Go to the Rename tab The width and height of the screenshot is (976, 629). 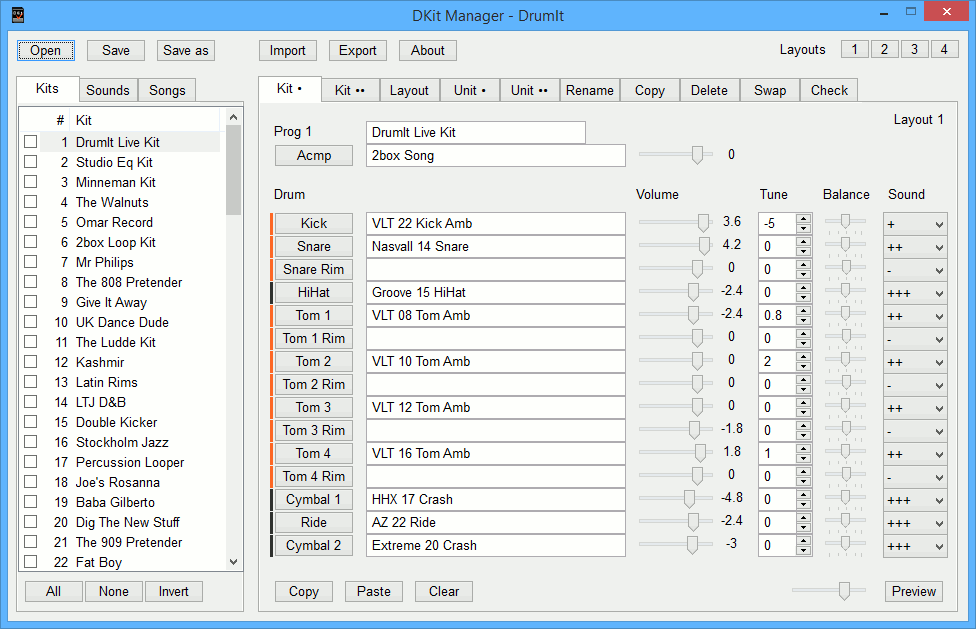click(x=589, y=90)
